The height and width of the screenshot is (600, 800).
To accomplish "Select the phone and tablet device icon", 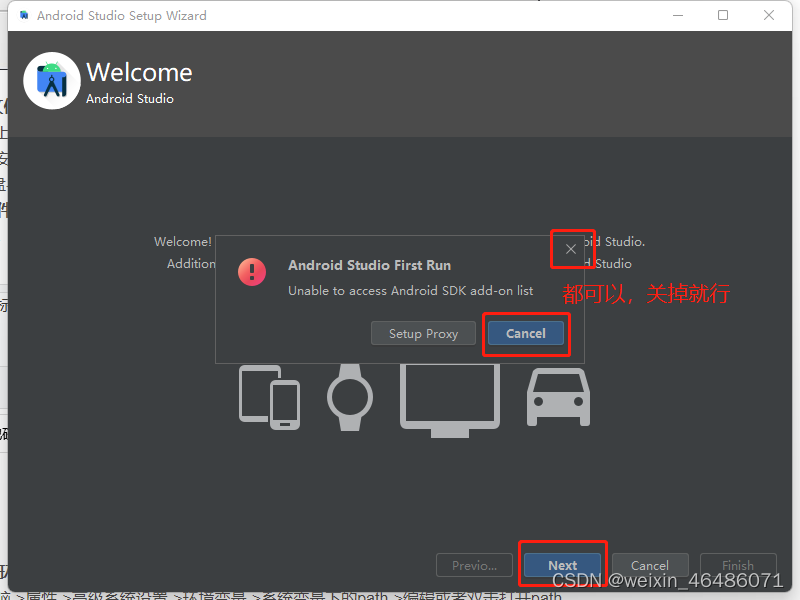I will [268, 398].
